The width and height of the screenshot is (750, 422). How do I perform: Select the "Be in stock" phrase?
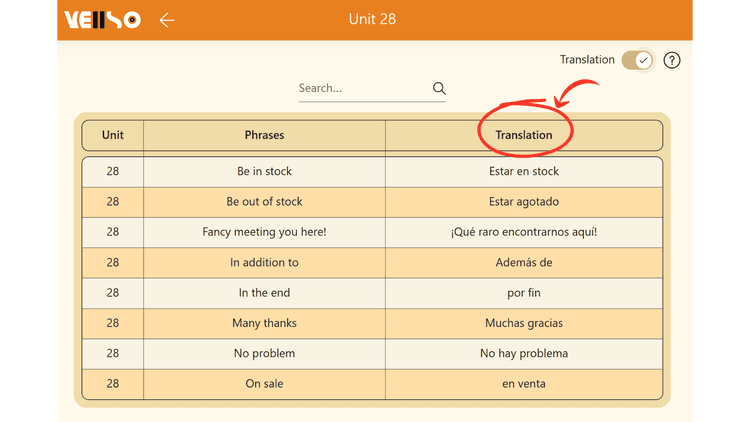coord(264,172)
